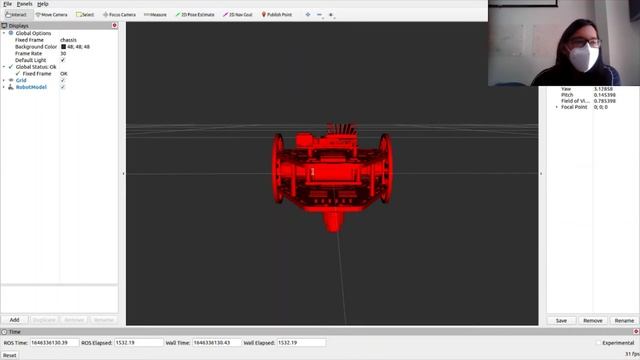Activate the Move Camera tool
Screen dimensions: 640x360
coord(51,15)
